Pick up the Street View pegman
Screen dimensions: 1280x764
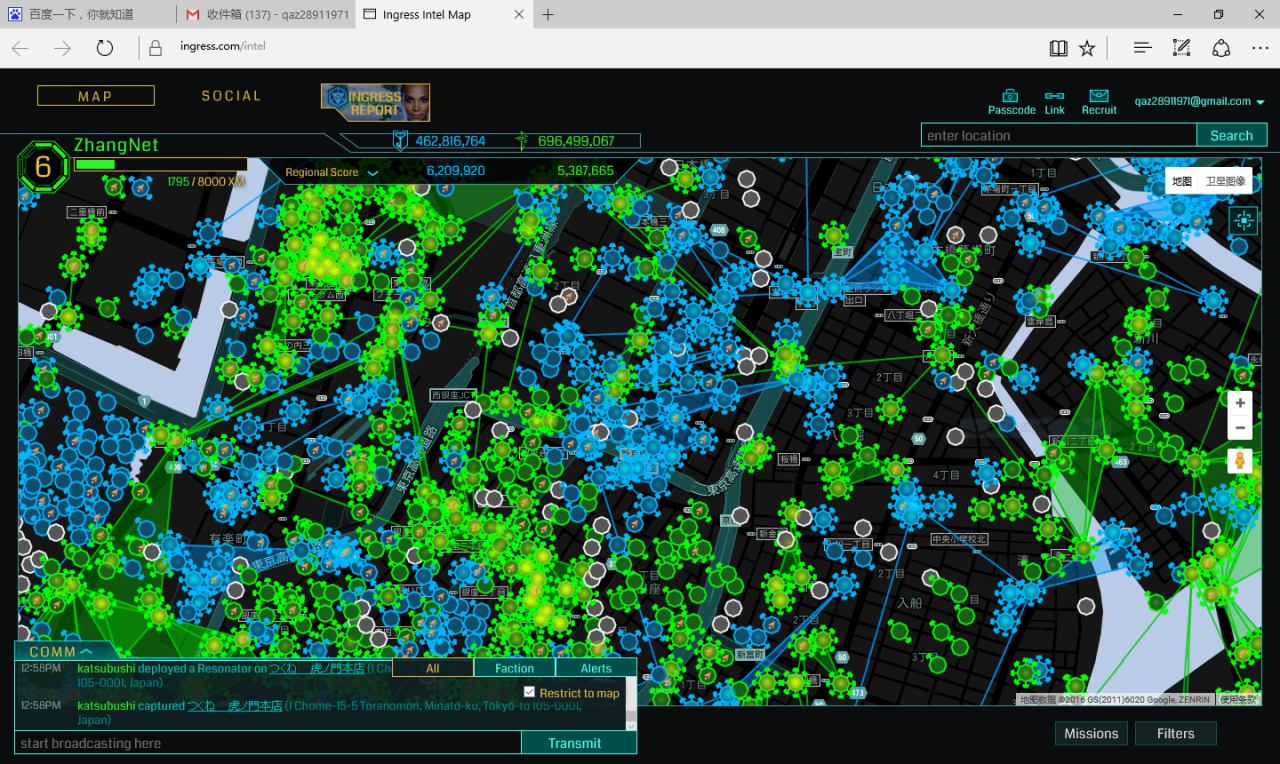(1240, 461)
